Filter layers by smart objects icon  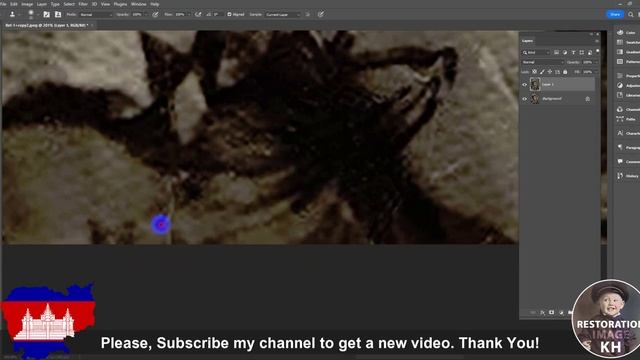click(x=590, y=53)
